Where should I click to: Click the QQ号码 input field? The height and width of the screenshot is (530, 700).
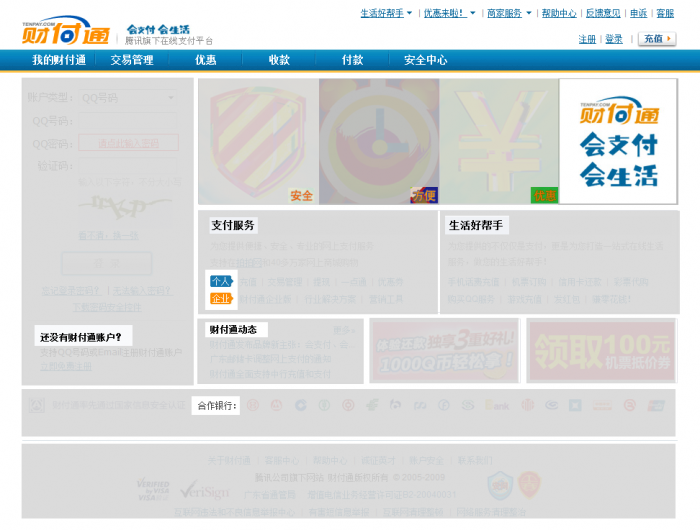[128, 121]
